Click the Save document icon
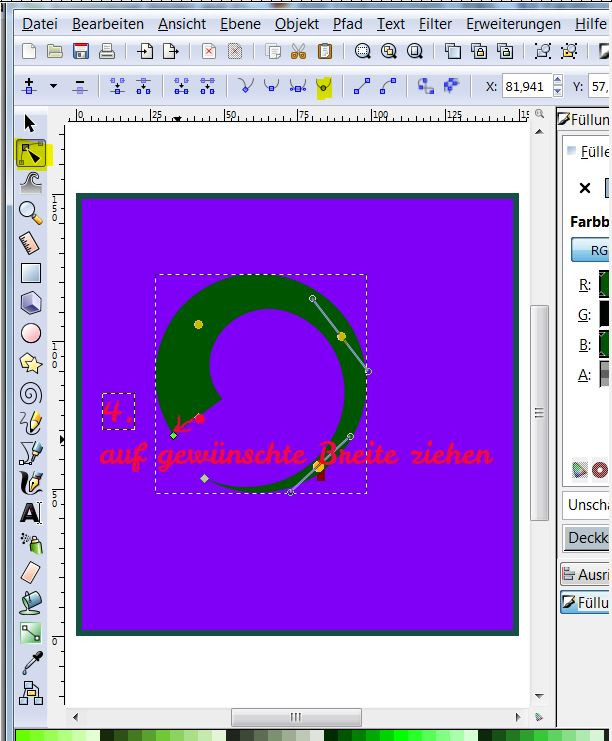The height and width of the screenshot is (741, 612). coord(81,51)
